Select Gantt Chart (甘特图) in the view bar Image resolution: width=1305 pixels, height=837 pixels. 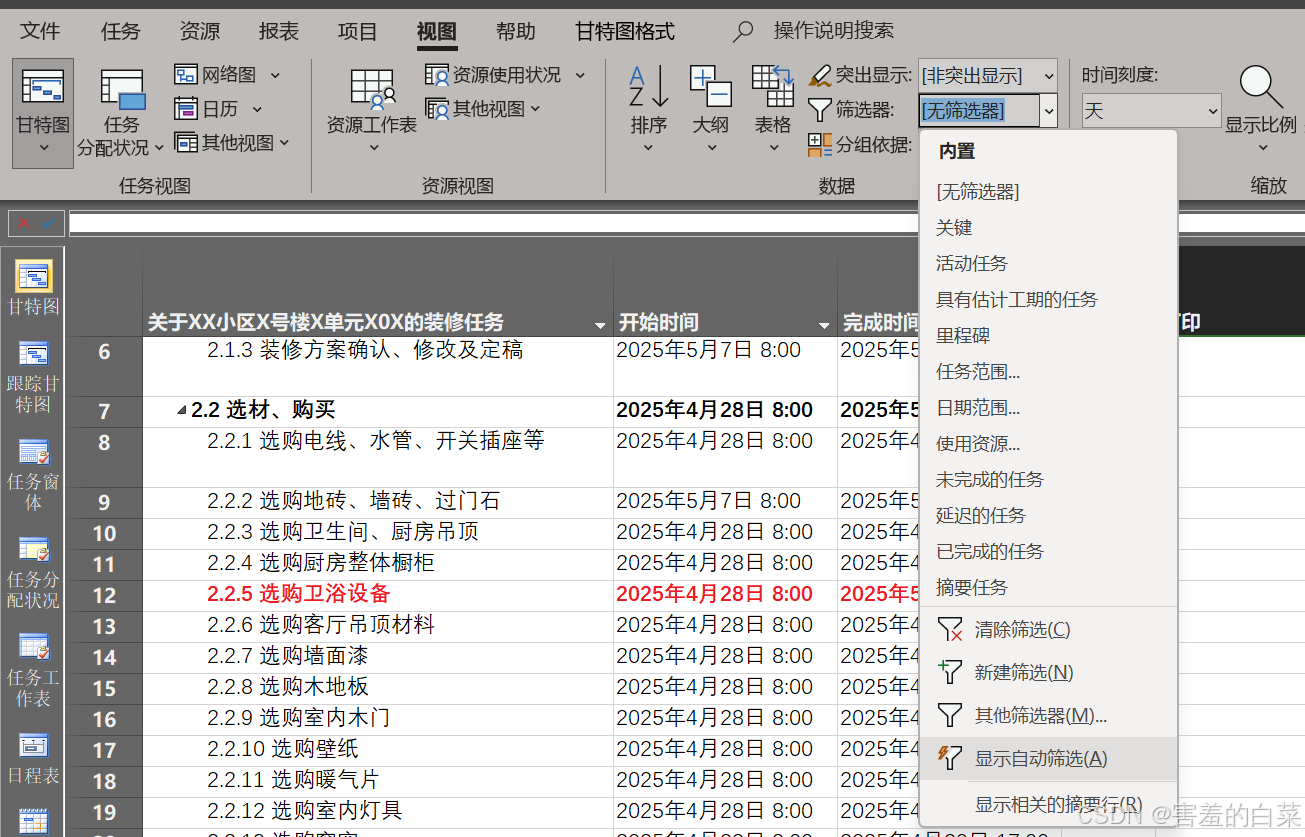[33, 287]
